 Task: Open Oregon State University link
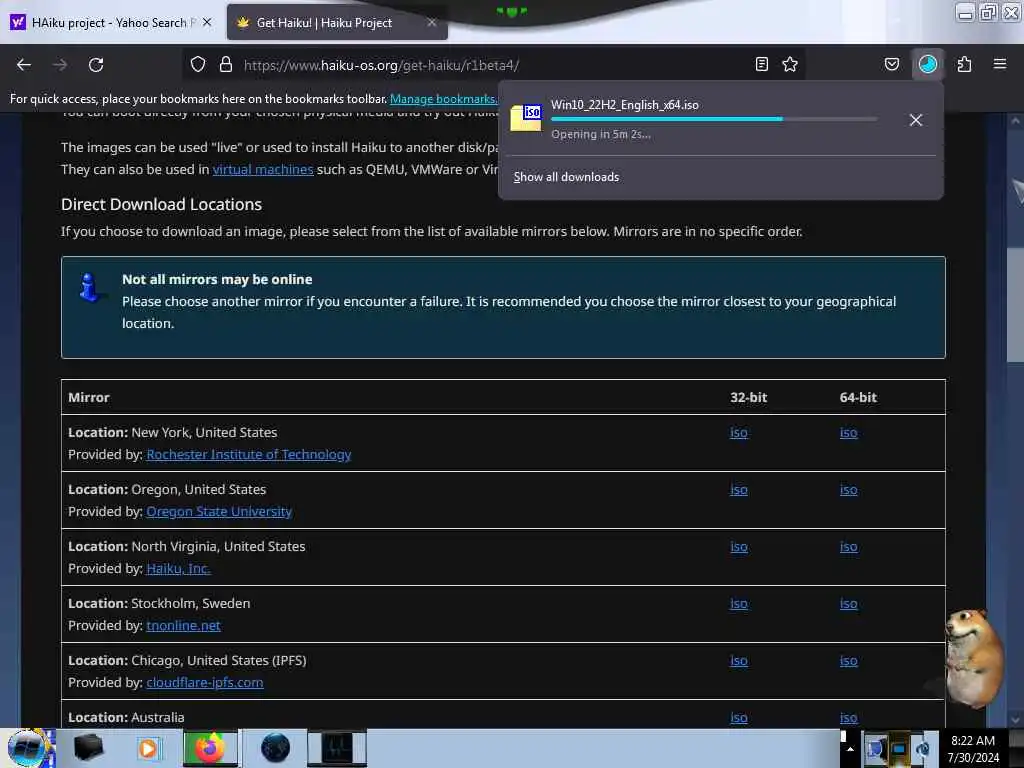[219, 511]
